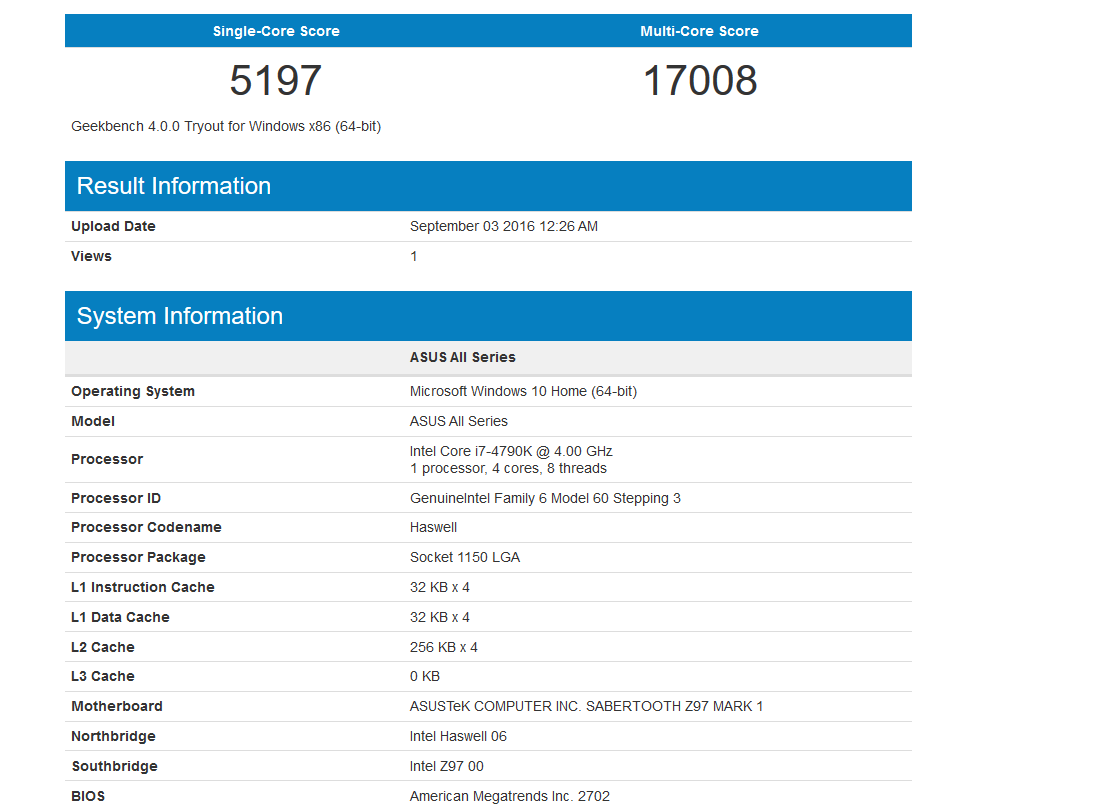
Task: Click the Result Information section header
Action: [488, 186]
